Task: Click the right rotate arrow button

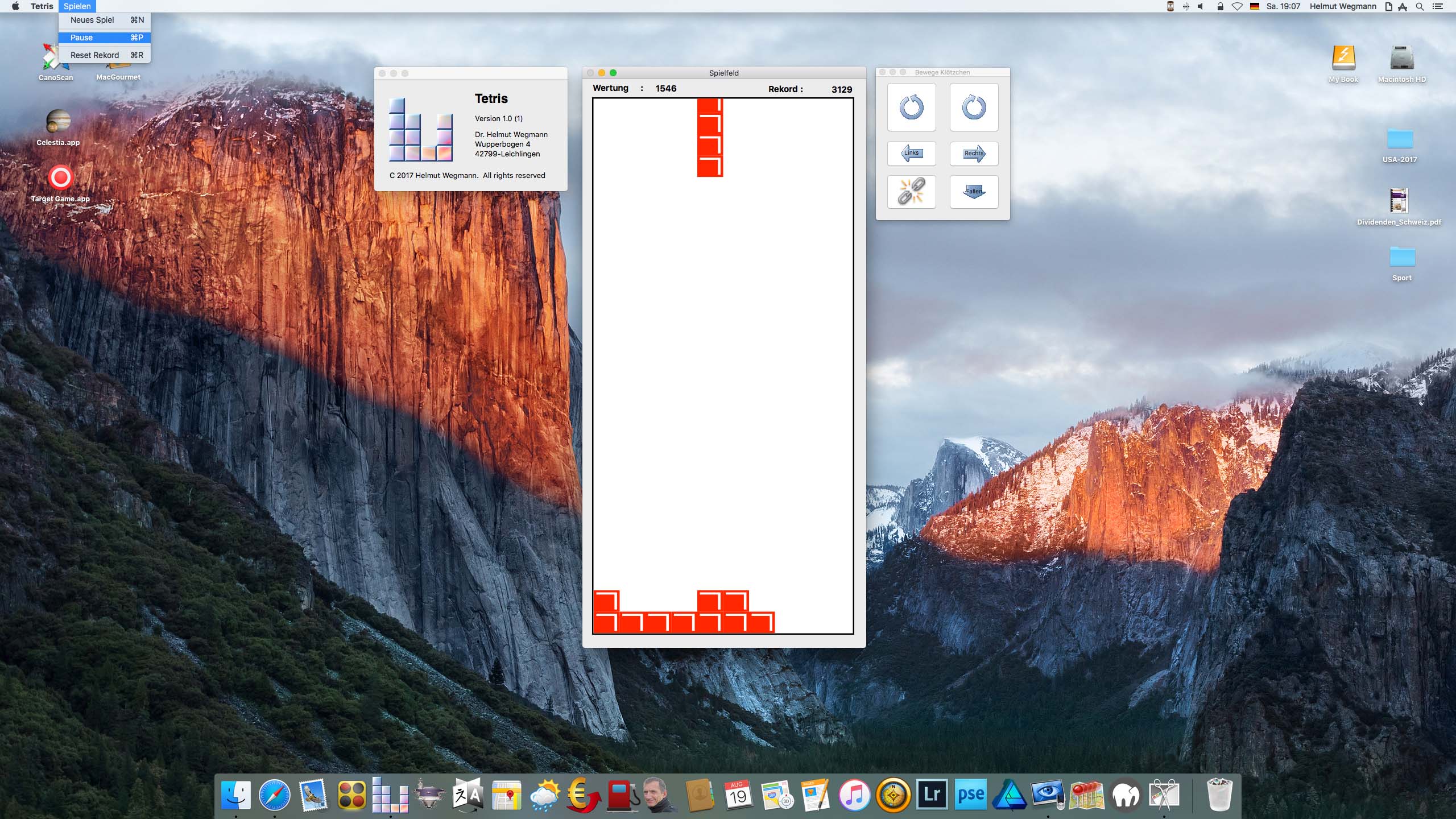Action: click(x=974, y=107)
